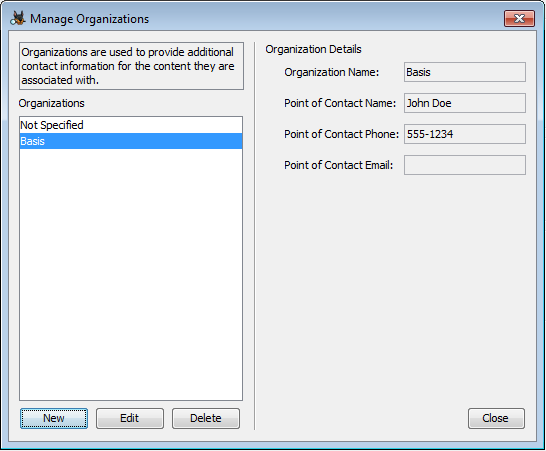This screenshot has height=451, width=546.
Task: Click the Autopsy dog icon in title bar
Action: 18,18
